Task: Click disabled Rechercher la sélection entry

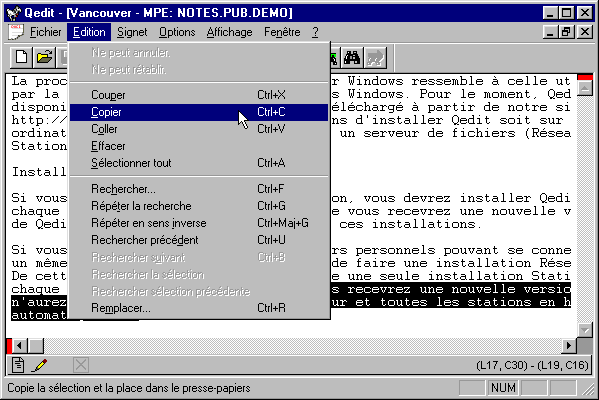Action: coord(199,274)
